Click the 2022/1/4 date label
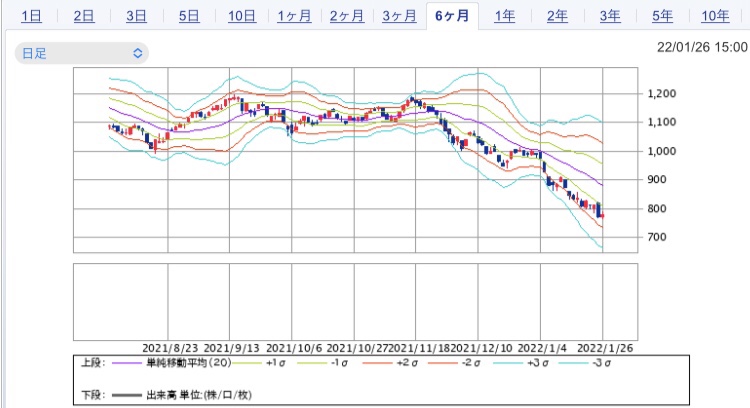Image resolution: width=750 pixels, height=408 pixels. [x=542, y=348]
